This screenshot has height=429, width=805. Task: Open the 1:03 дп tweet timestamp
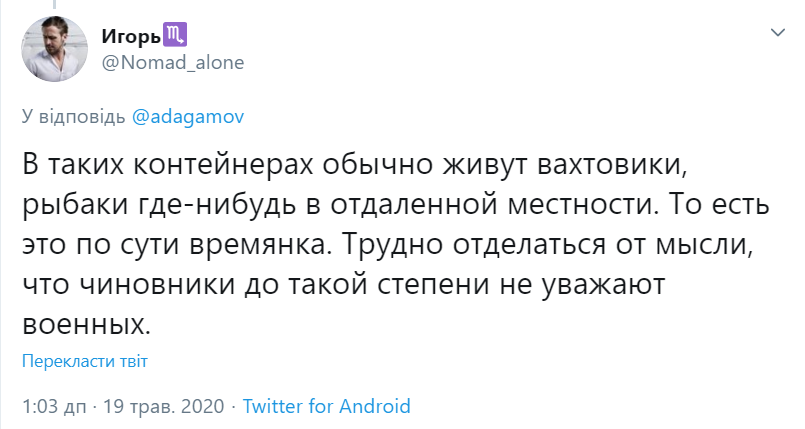[x=55, y=406]
